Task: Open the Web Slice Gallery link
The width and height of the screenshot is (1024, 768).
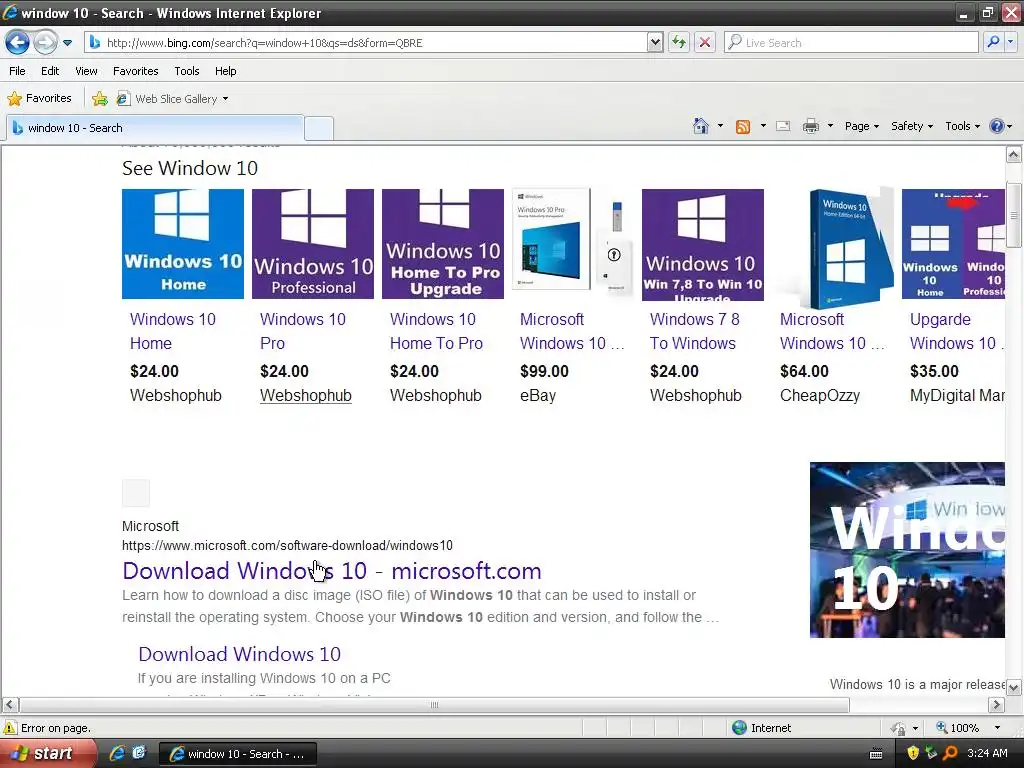Action: 172,99
